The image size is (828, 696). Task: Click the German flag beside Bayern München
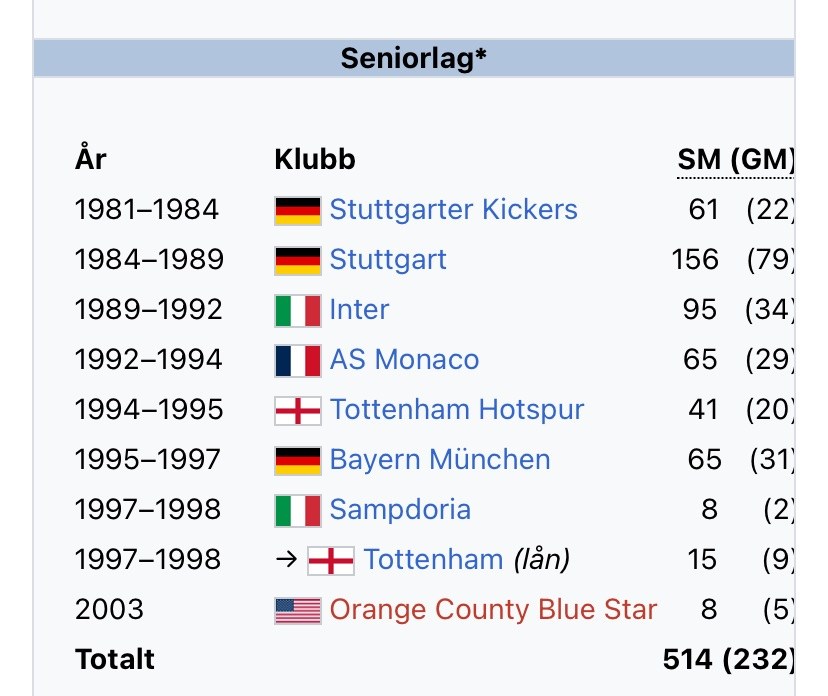298,460
